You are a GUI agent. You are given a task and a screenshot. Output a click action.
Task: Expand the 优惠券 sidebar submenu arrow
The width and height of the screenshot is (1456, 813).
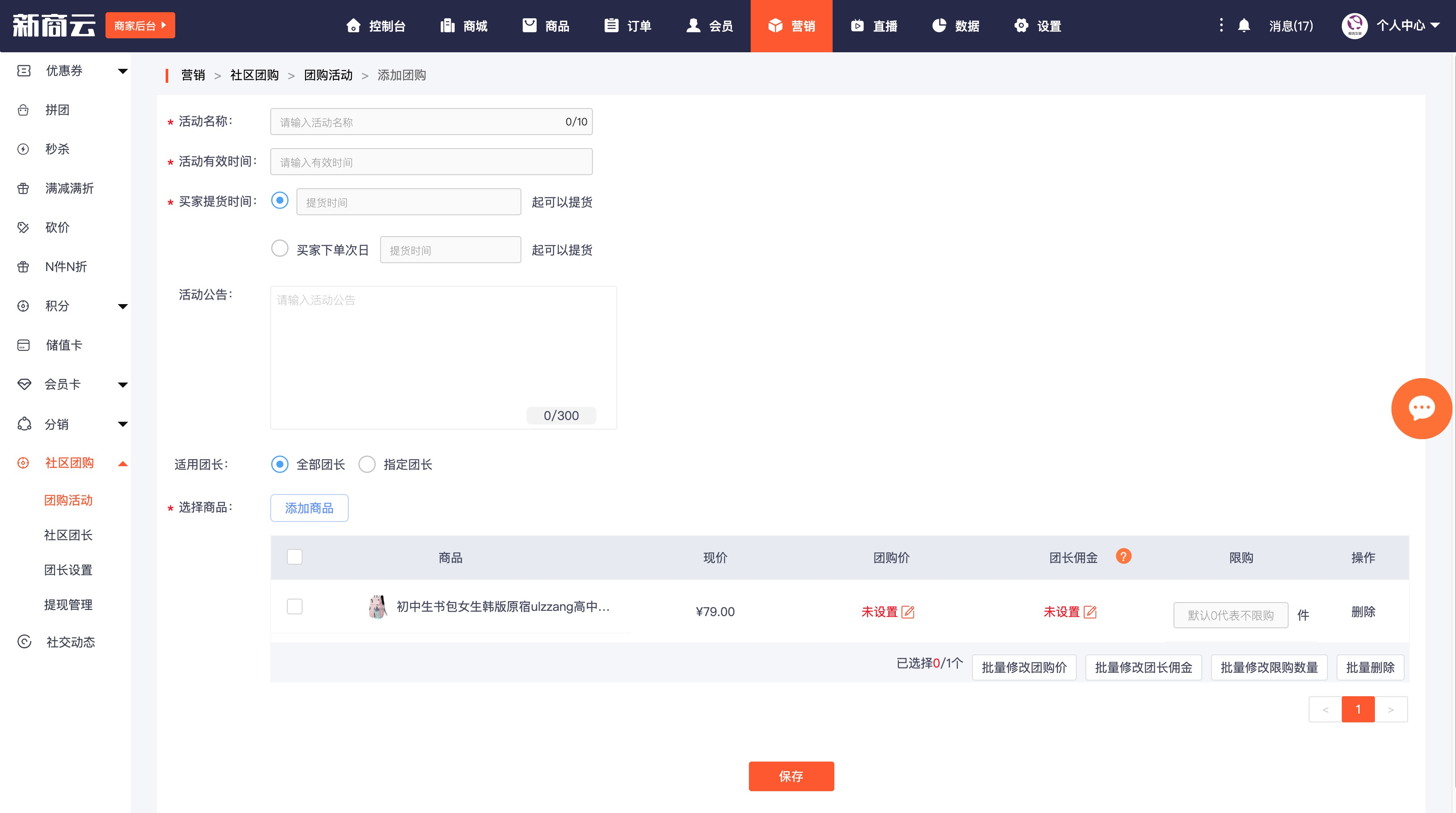coord(122,71)
